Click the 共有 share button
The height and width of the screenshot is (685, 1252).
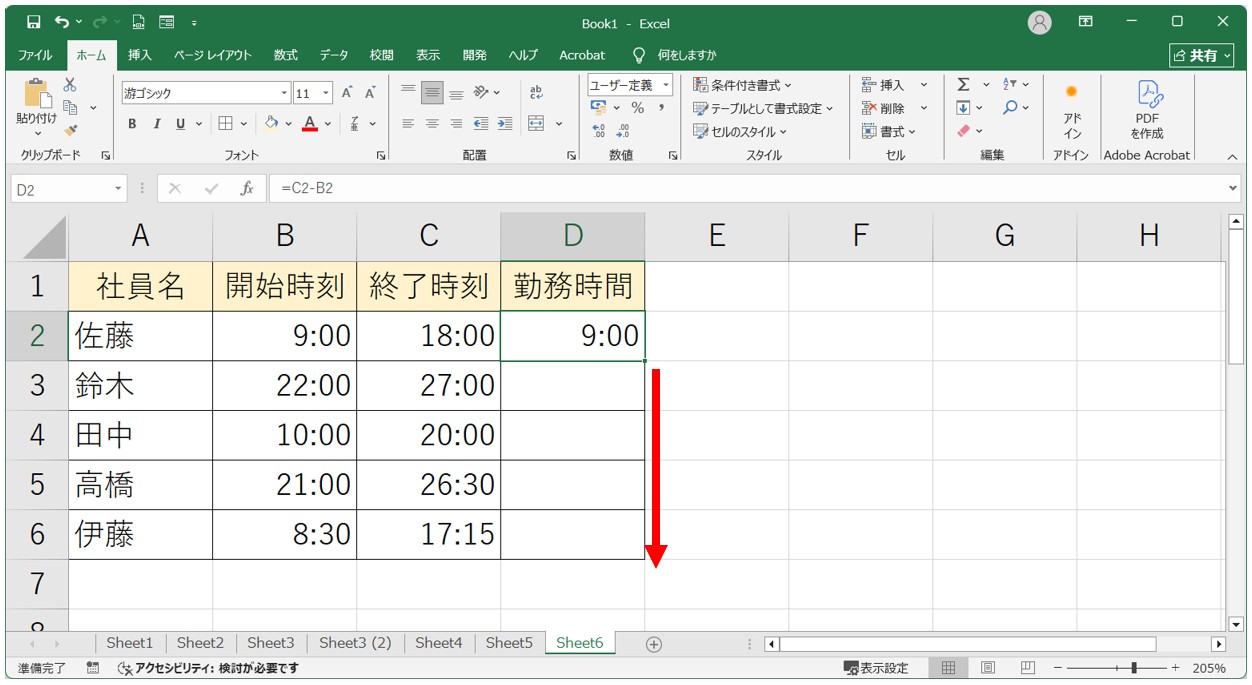pyautogui.click(x=1201, y=55)
